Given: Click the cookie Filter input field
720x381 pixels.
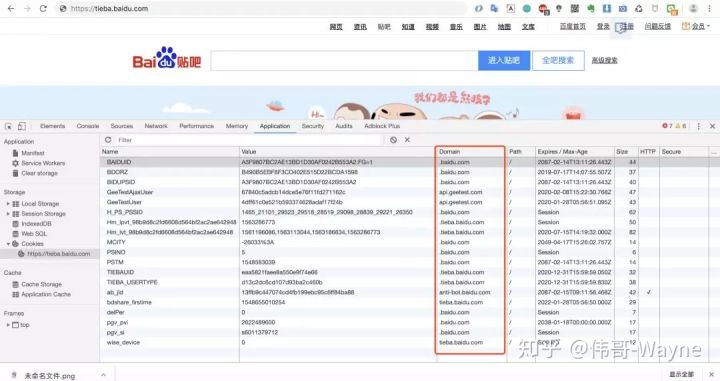Looking at the screenshot, I should [x=248, y=140].
